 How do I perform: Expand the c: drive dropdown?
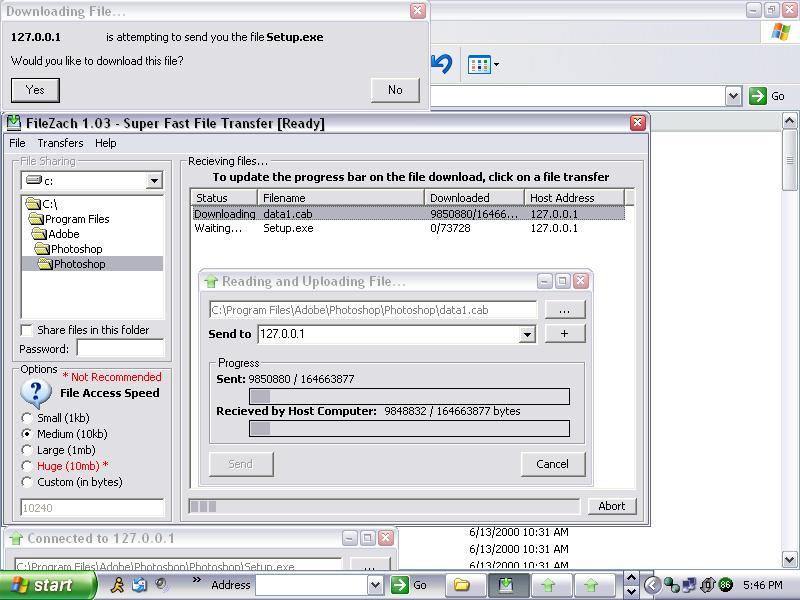(154, 181)
